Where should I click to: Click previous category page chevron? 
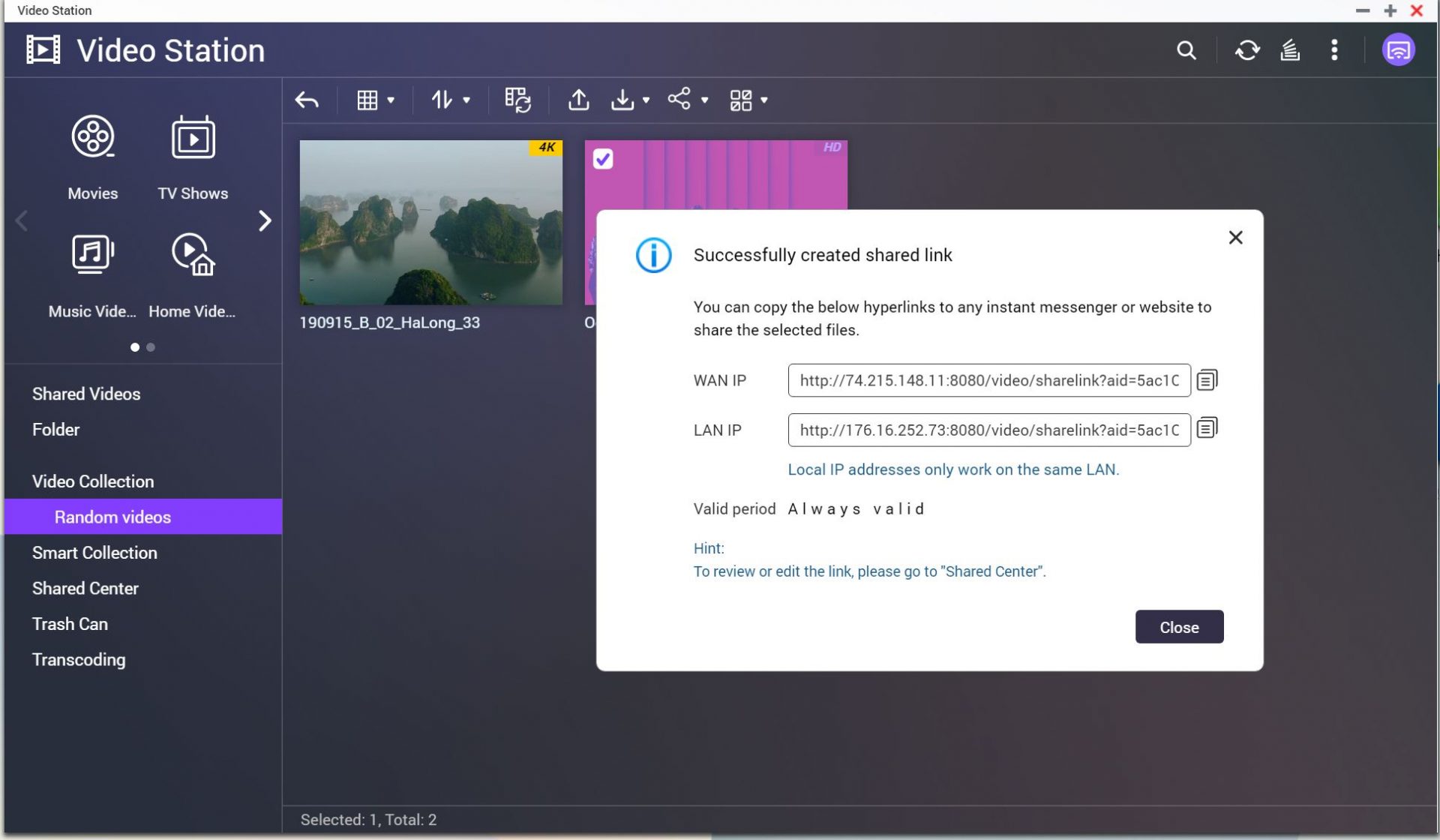[x=22, y=220]
